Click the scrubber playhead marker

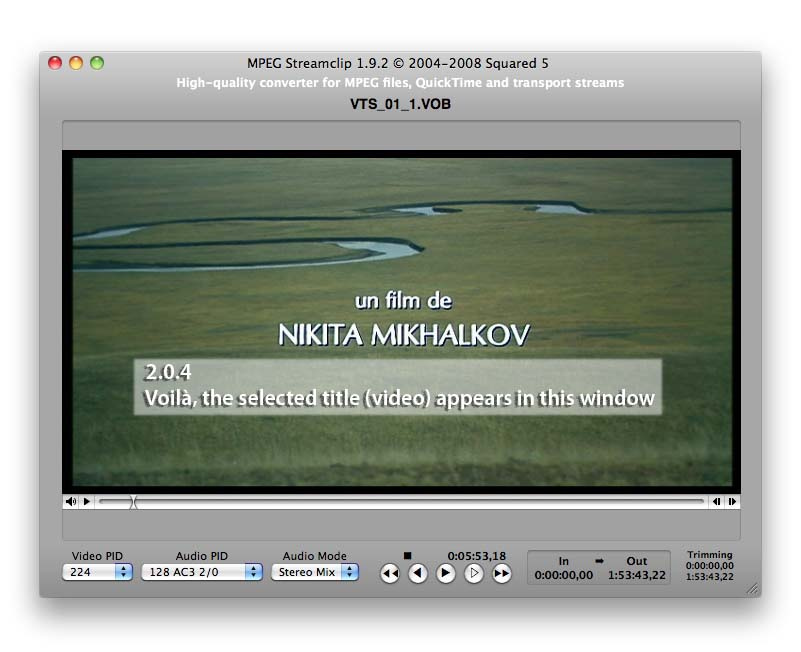tap(133, 502)
